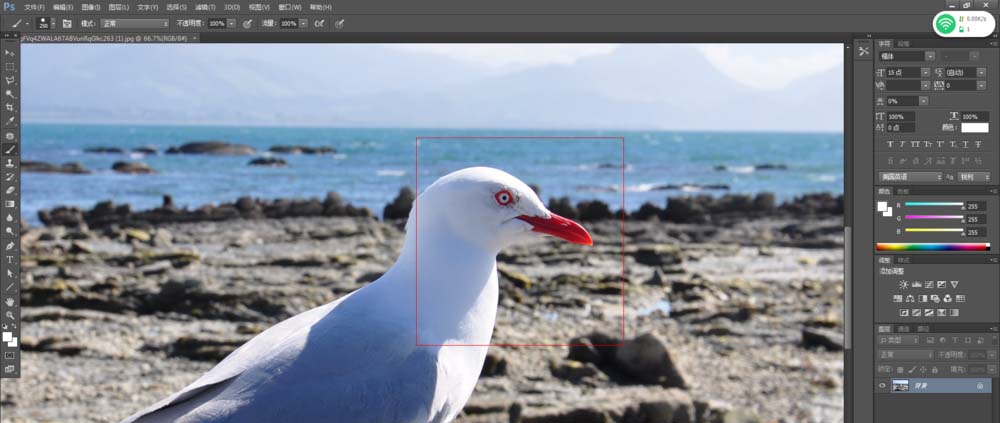Expand the font size dropdown

pyautogui.click(x=925, y=73)
